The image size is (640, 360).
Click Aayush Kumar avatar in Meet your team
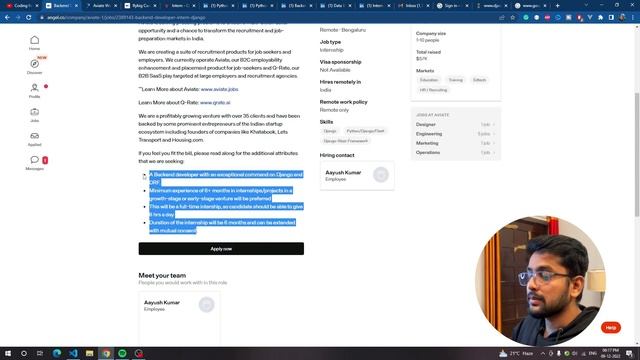tap(207, 304)
